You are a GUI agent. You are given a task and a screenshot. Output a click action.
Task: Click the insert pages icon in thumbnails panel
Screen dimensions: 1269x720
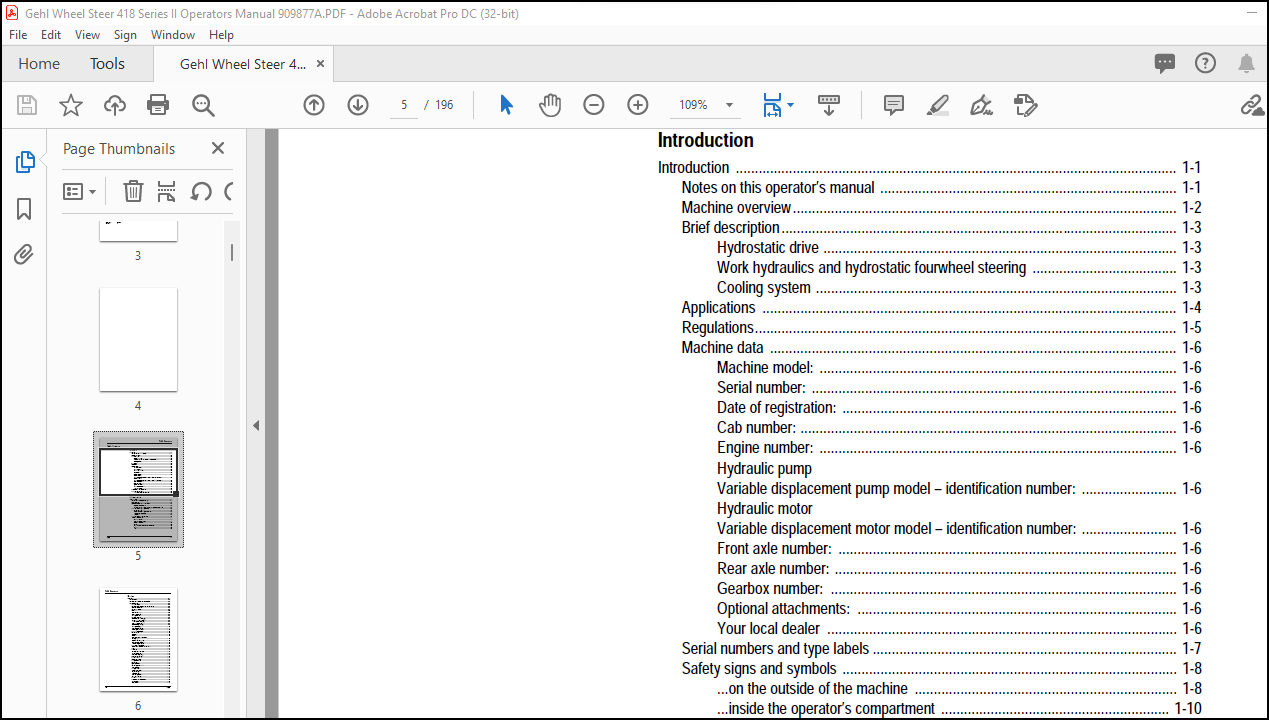(x=167, y=191)
